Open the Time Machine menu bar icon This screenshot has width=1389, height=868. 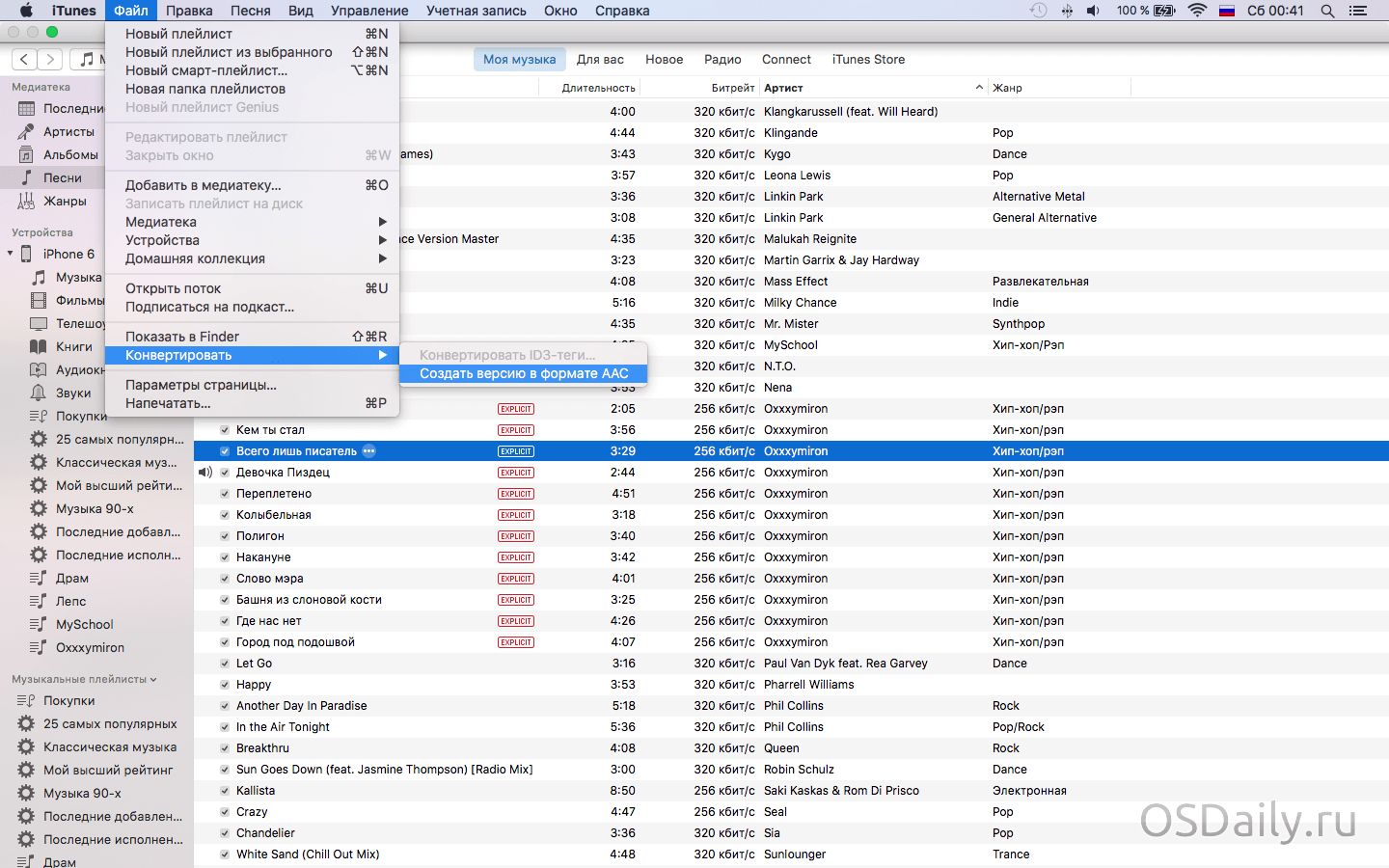click(1038, 11)
